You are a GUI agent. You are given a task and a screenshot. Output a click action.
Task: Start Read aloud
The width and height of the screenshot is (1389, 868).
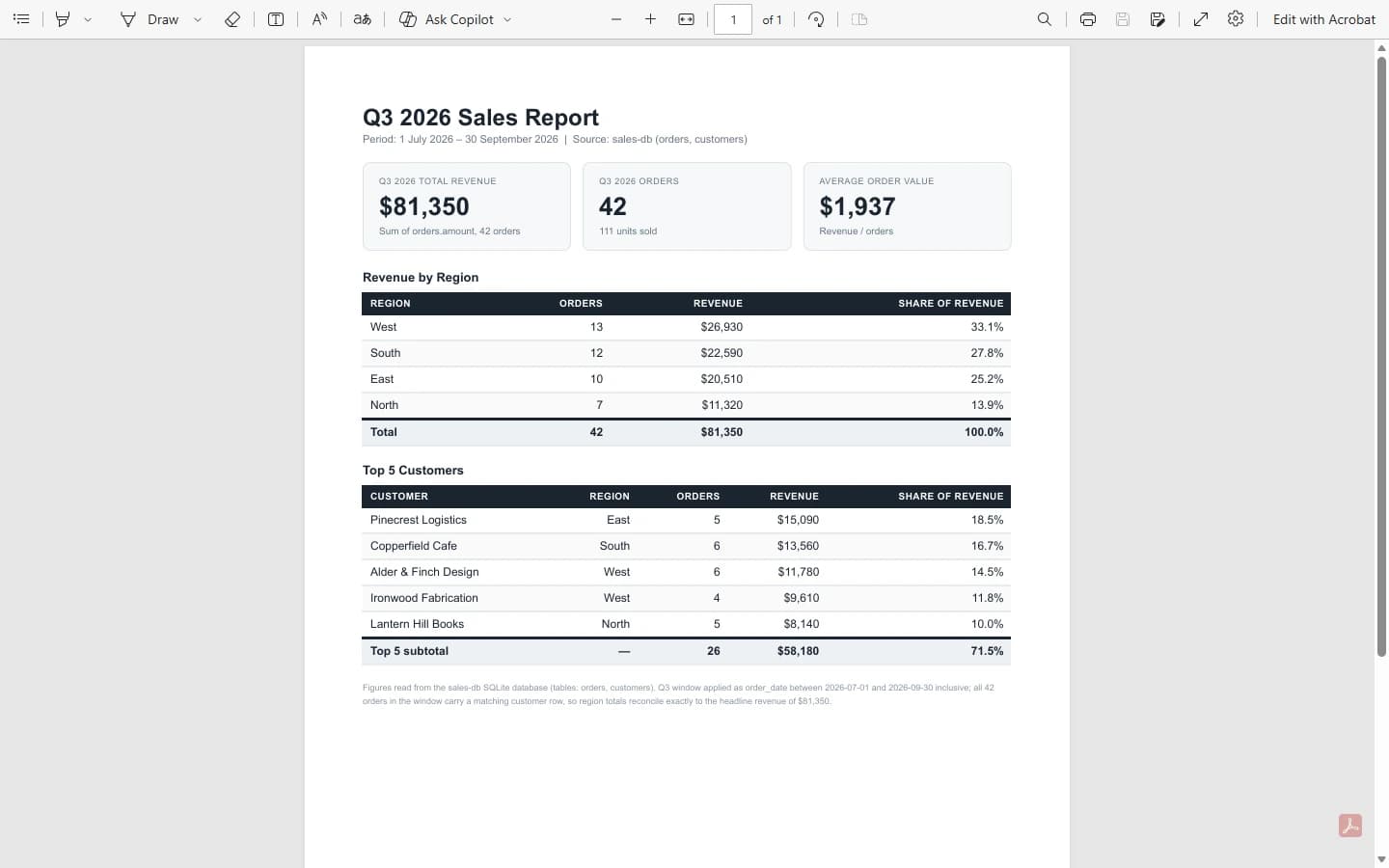319,19
